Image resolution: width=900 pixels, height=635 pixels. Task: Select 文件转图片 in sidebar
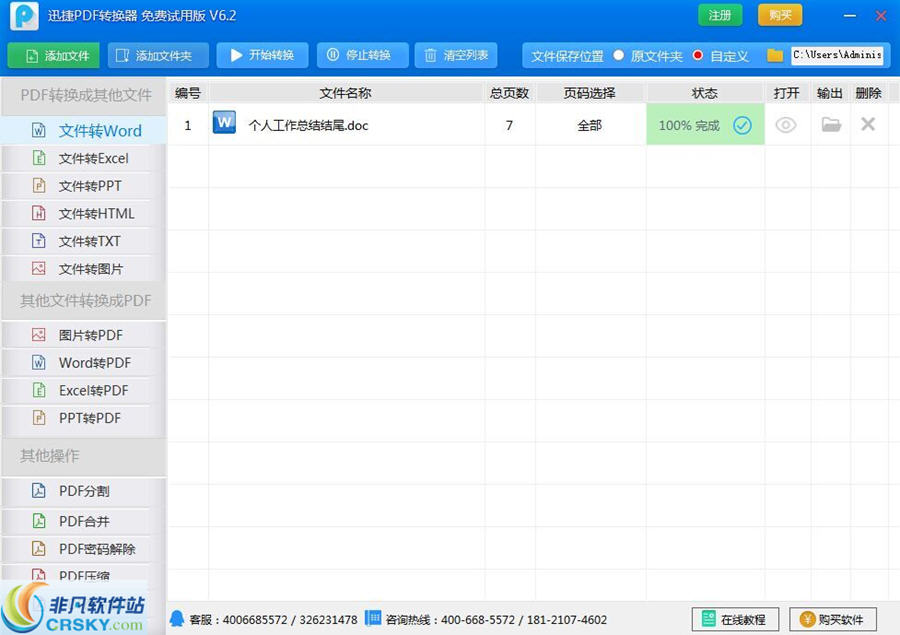pyautogui.click(x=84, y=269)
